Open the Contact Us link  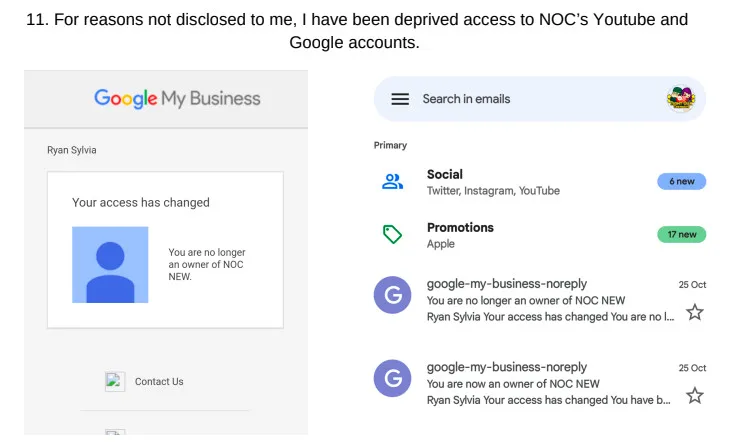pyautogui.click(x=159, y=382)
